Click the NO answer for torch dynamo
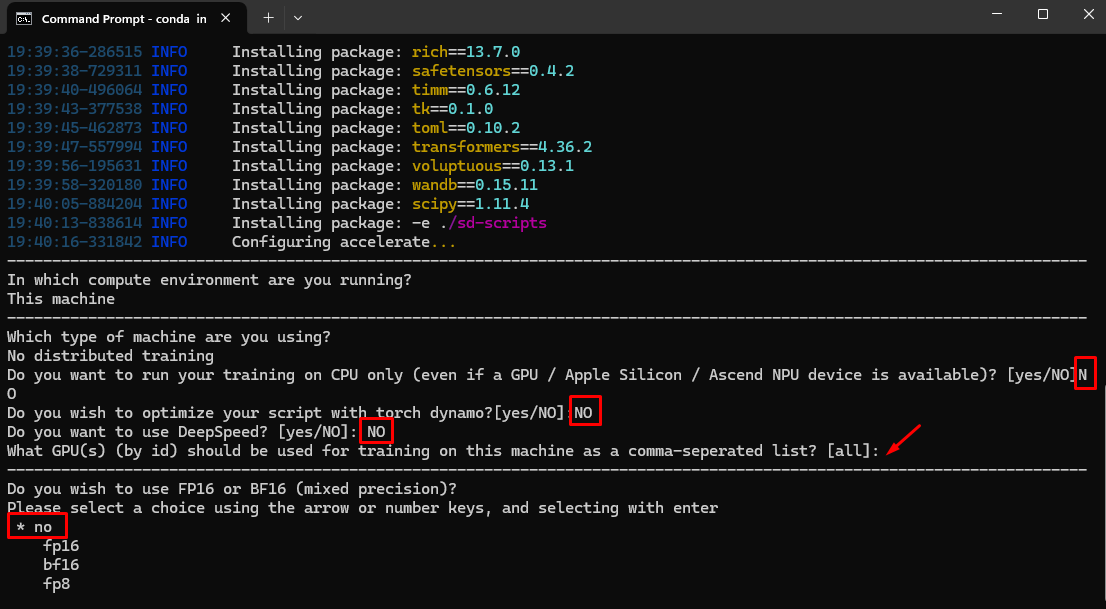Viewport: 1106px width, 609px height. (586, 413)
